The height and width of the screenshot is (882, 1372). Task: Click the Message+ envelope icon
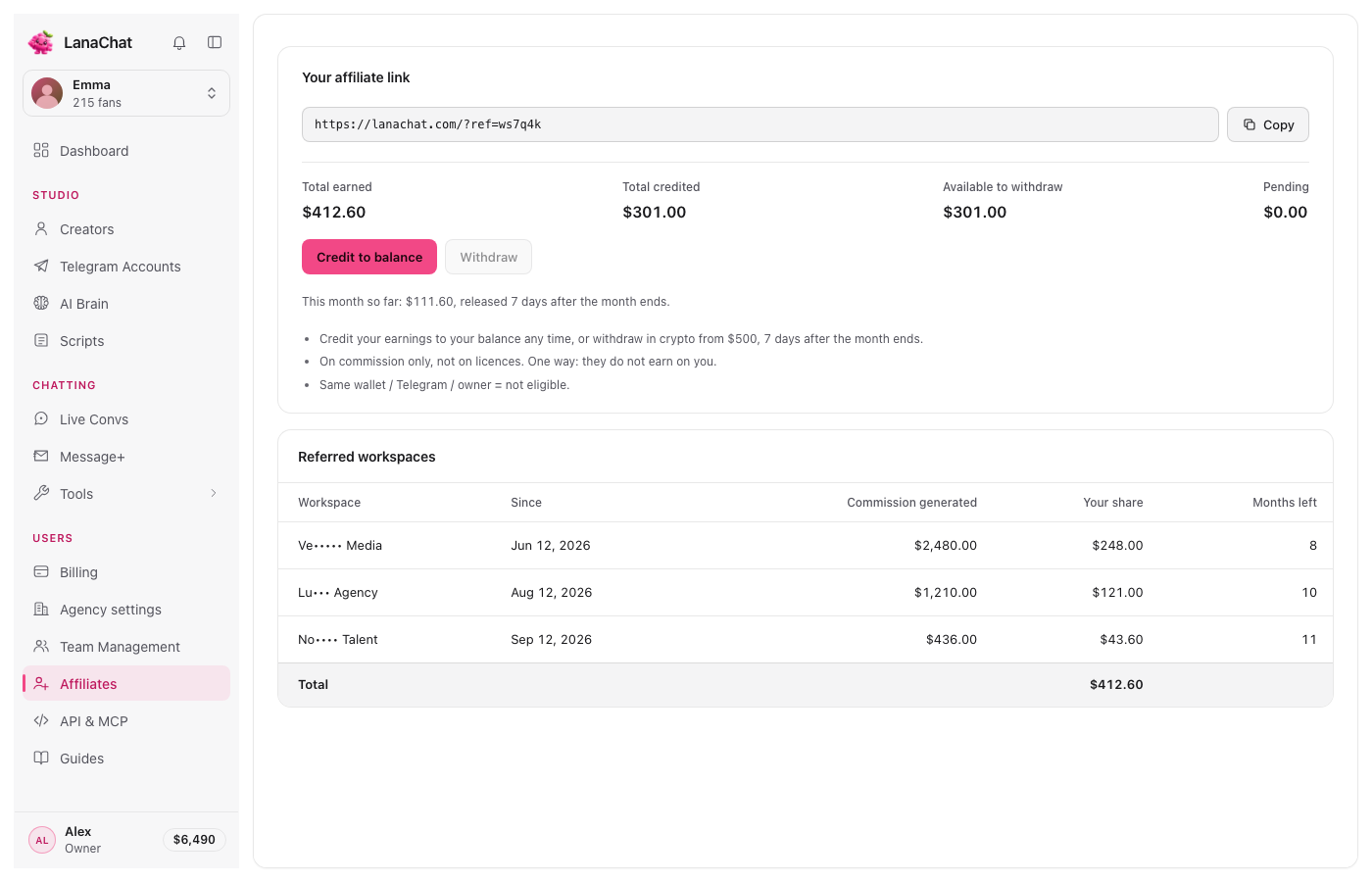(41, 456)
